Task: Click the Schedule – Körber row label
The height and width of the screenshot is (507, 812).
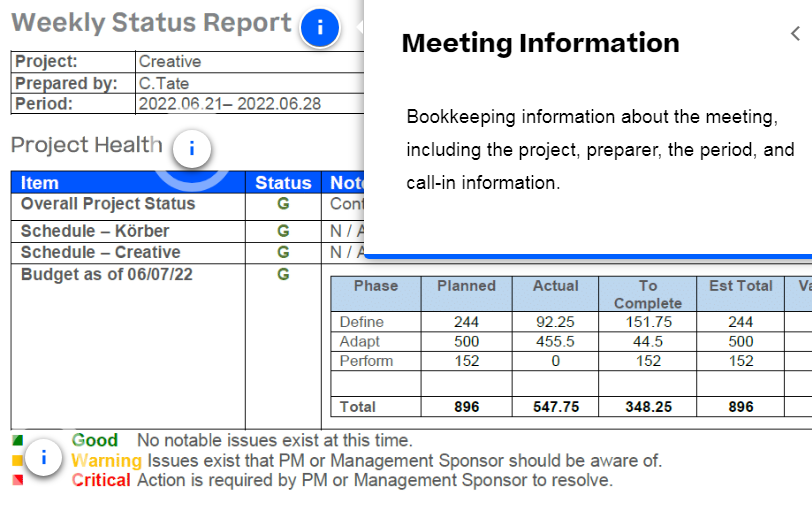Action: coord(95,232)
